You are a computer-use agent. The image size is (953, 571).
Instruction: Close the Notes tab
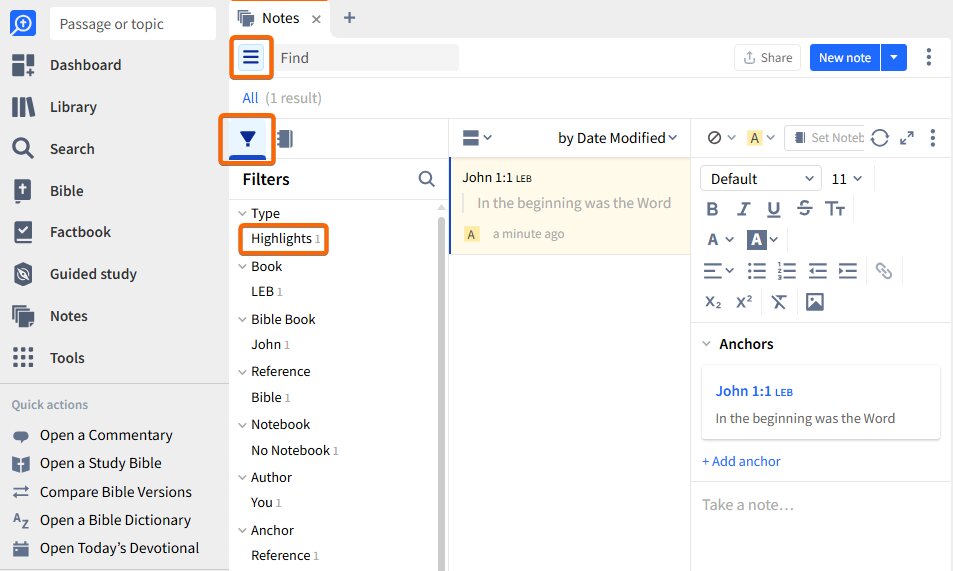pos(316,19)
